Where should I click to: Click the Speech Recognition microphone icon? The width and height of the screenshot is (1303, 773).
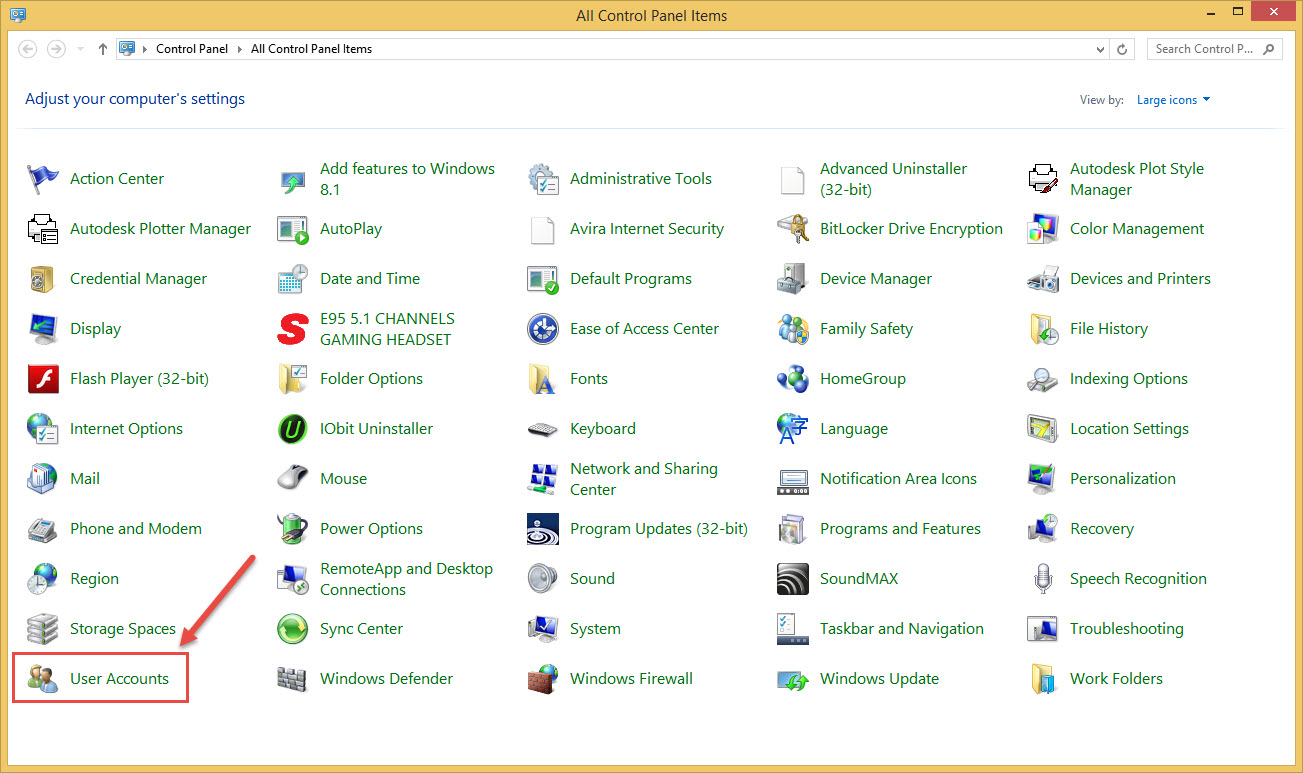click(1043, 579)
